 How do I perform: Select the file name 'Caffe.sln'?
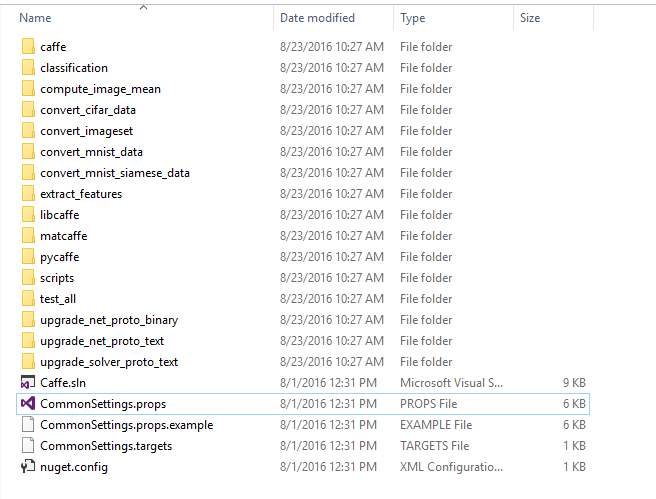[x=63, y=382]
